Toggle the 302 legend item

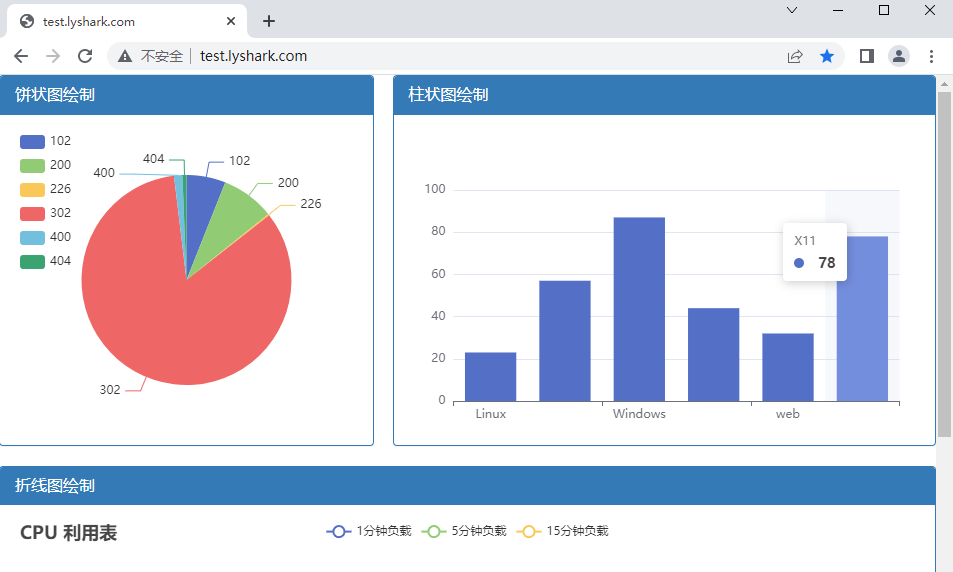click(45, 213)
